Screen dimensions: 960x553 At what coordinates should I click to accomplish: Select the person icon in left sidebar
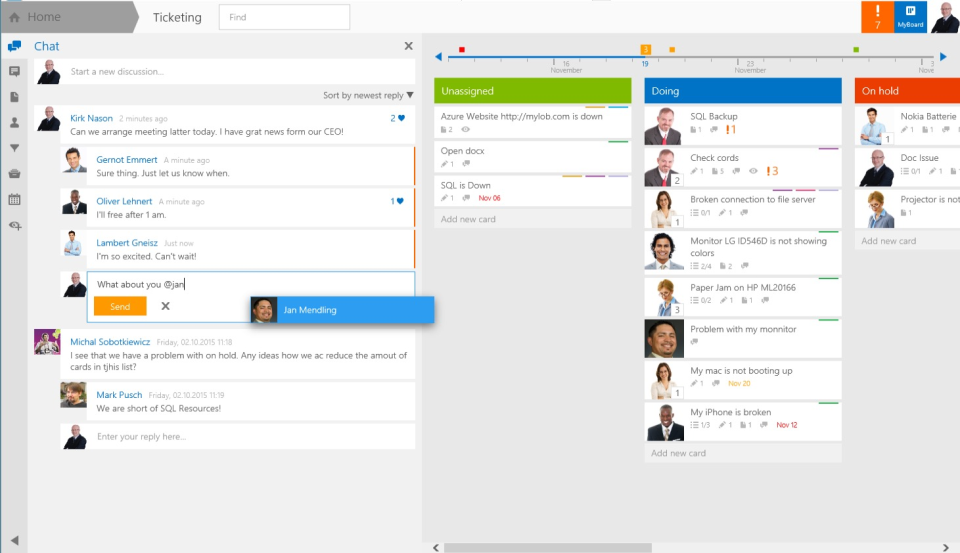pos(14,123)
